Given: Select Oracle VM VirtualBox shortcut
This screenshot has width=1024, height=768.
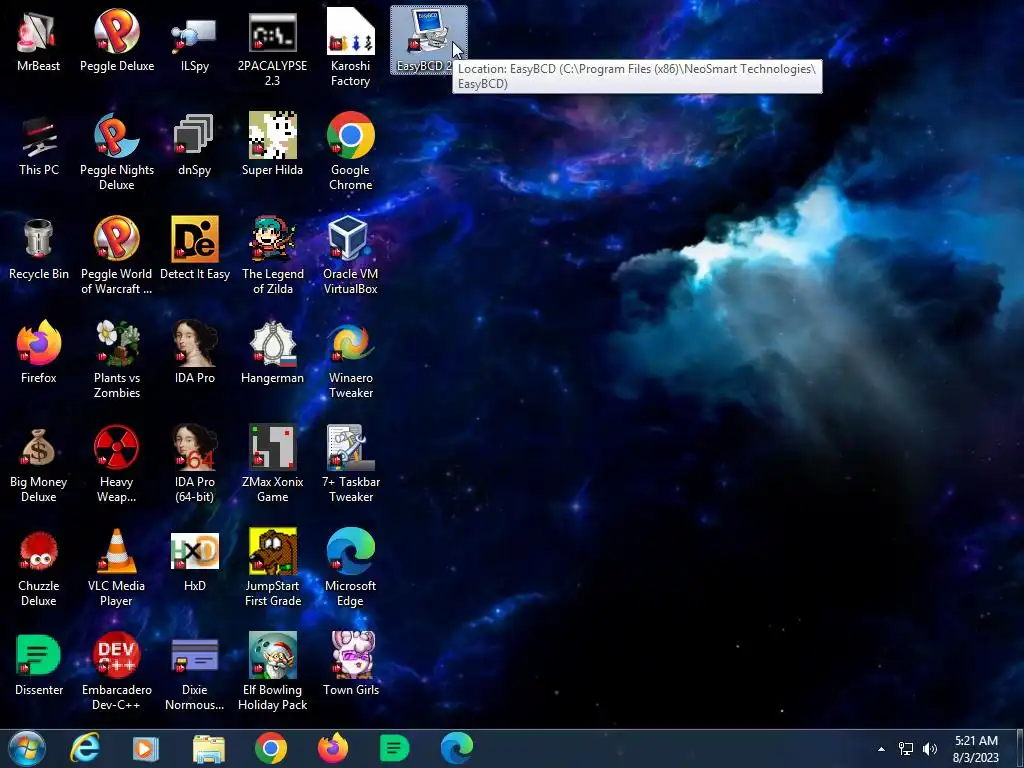Looking at the screenshot, I should 351,255.
